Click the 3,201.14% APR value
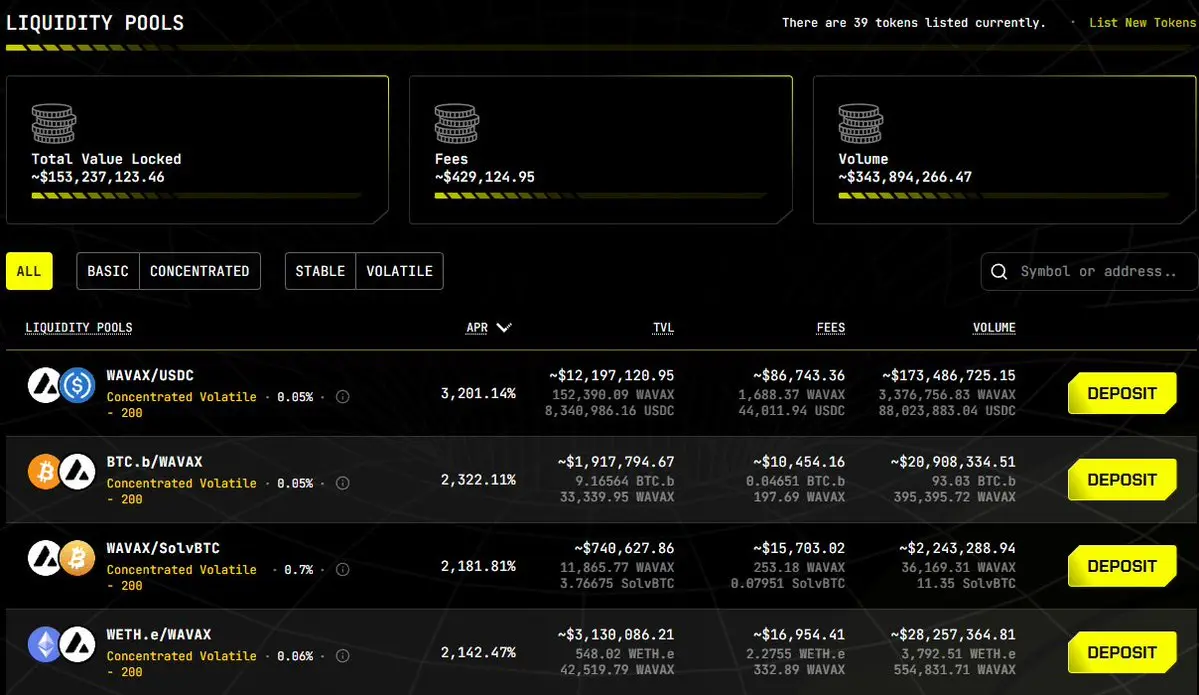This screenshot has height=695, width=1199. click(478, 393)
